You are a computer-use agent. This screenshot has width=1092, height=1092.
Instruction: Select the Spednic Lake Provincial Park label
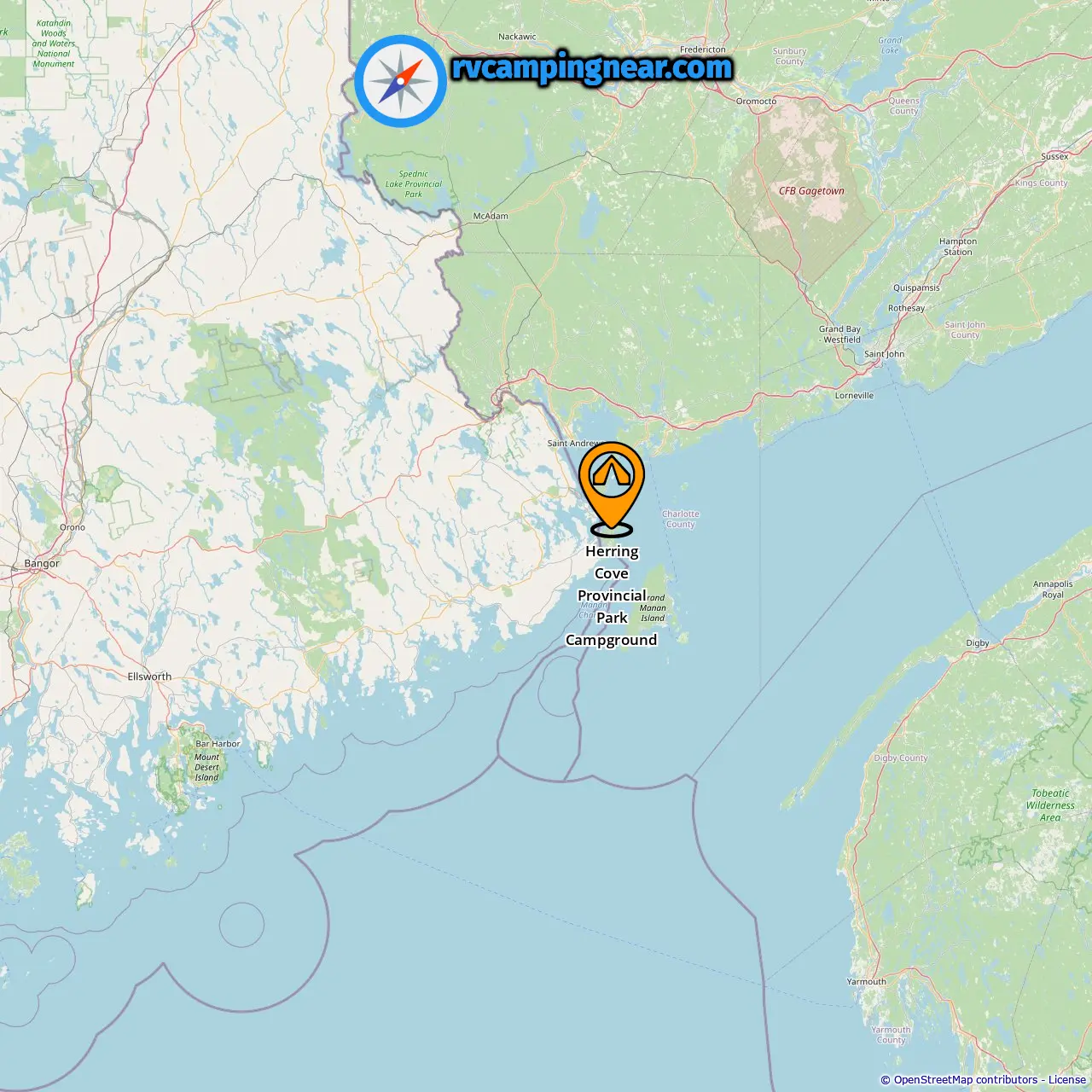coord(414,184)
